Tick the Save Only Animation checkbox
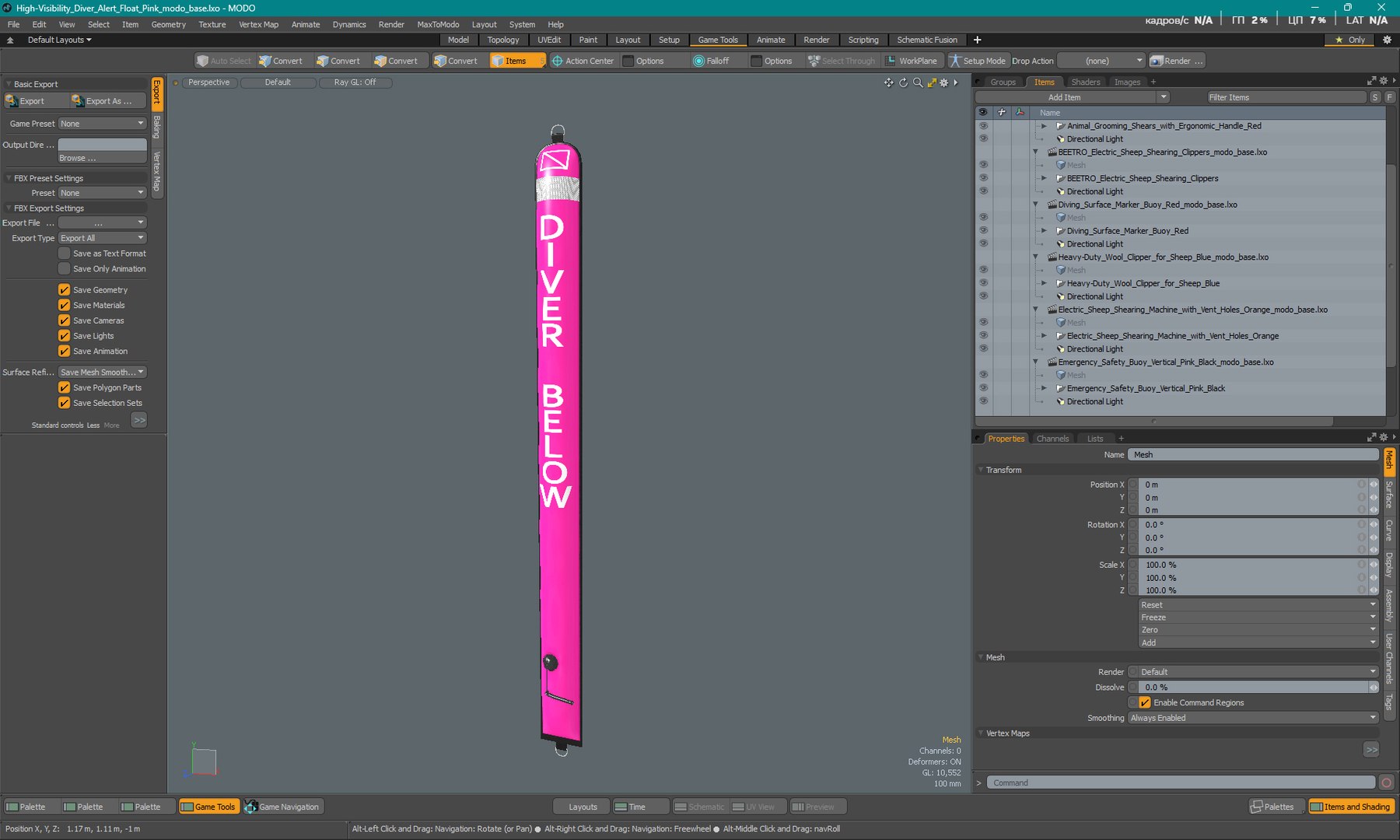This screenshot has width=1400, height=840. [65, 269]
